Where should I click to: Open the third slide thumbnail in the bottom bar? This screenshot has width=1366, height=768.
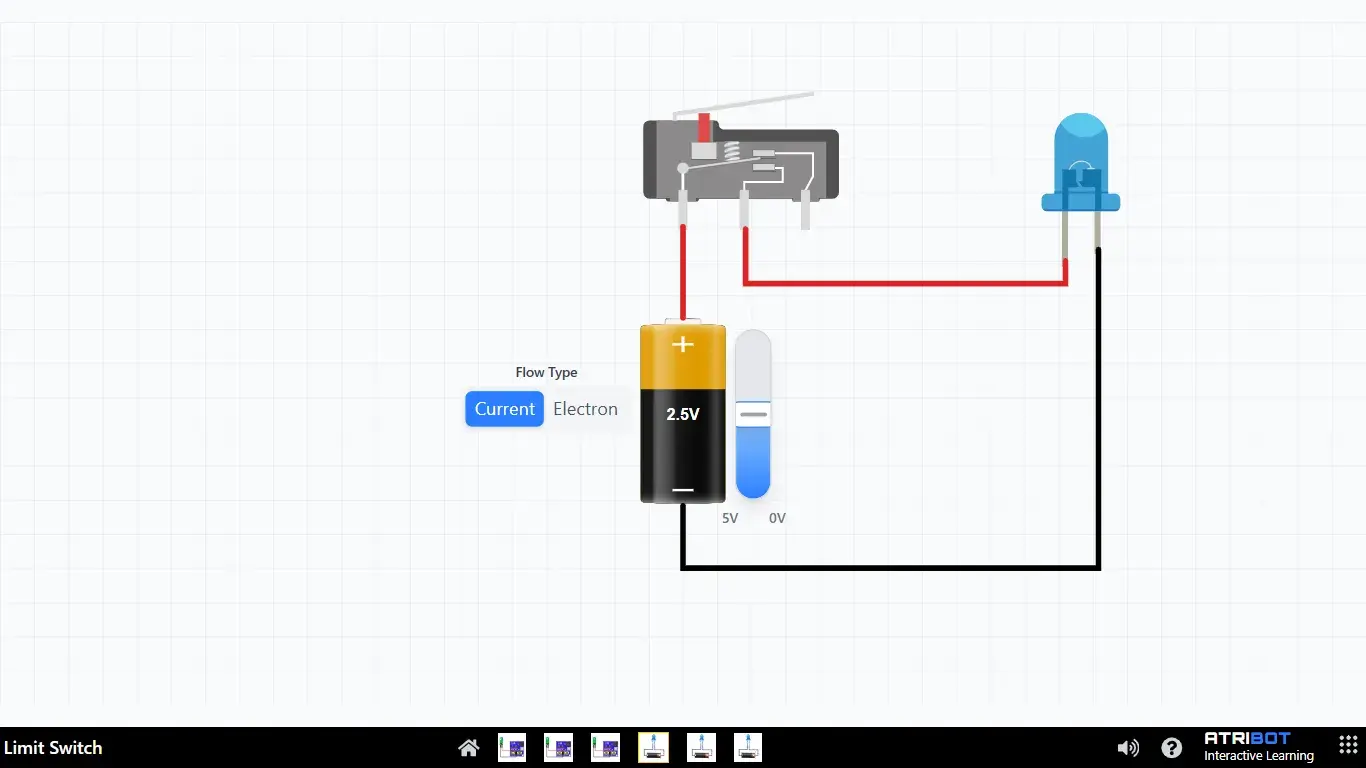coord(605,747)
